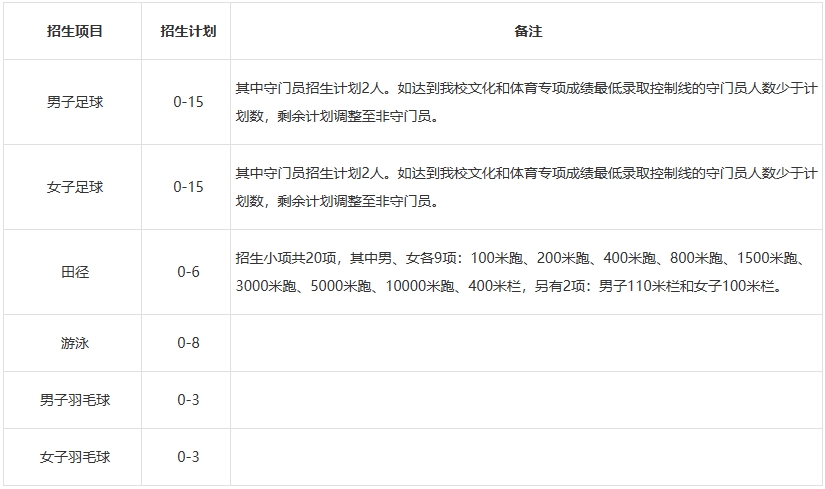Click the goalkeeper remark text for 女子足球
825x489 pixels.
[520, 187]
